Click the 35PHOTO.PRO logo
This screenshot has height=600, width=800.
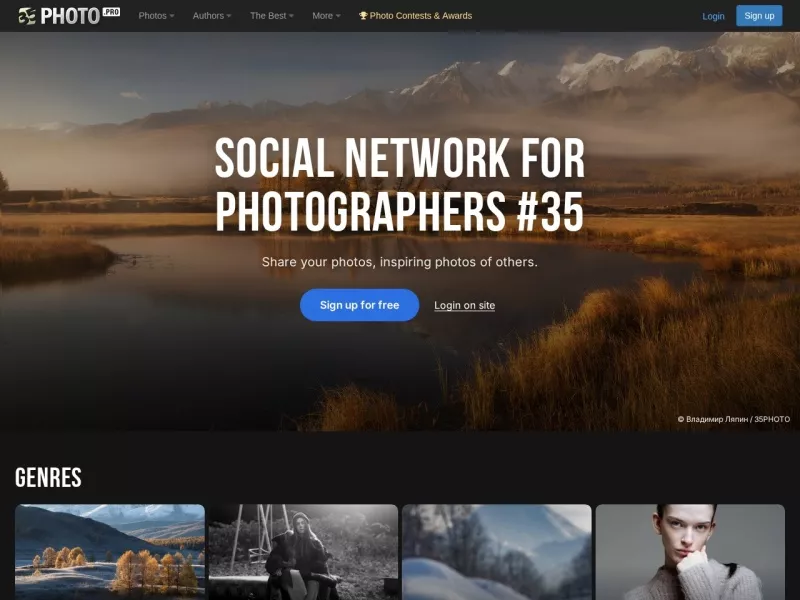click(69, 16)
